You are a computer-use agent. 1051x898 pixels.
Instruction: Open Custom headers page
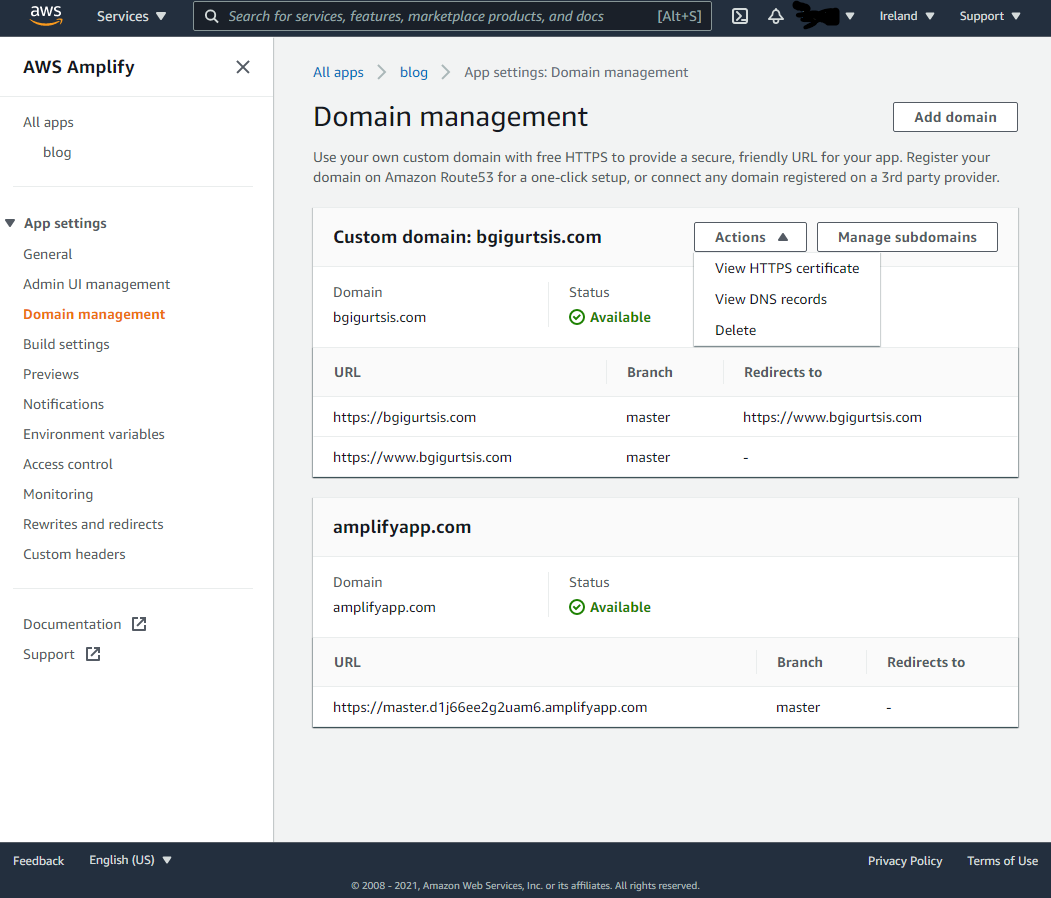coord(74,554)
